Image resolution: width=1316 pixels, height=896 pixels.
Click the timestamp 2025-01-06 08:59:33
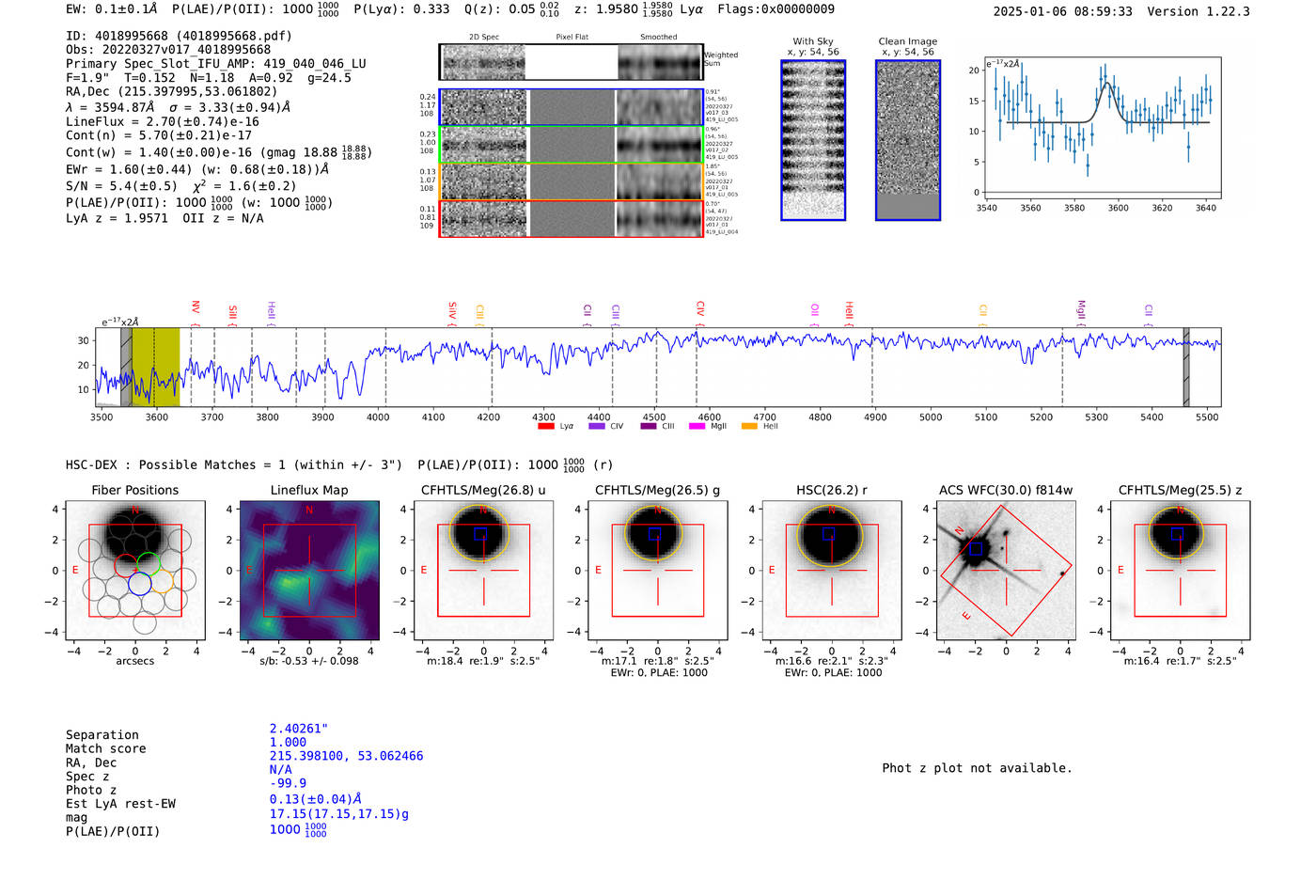click(1063, 11)
